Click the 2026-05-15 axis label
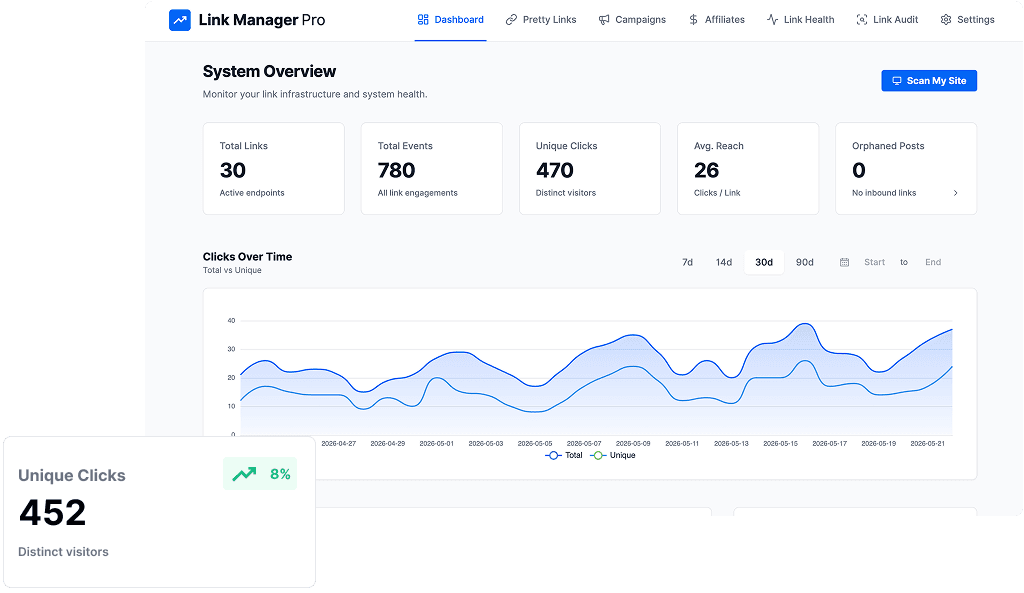This screenshot has height=593, width=1024. (x=780, y=443)
